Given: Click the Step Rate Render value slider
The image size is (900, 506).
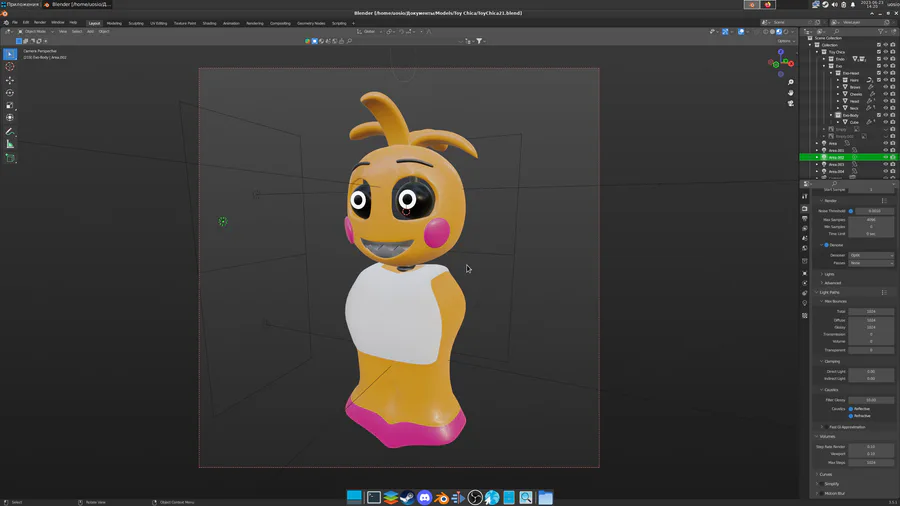Looking at the screenshot, I should coord(871,447).
